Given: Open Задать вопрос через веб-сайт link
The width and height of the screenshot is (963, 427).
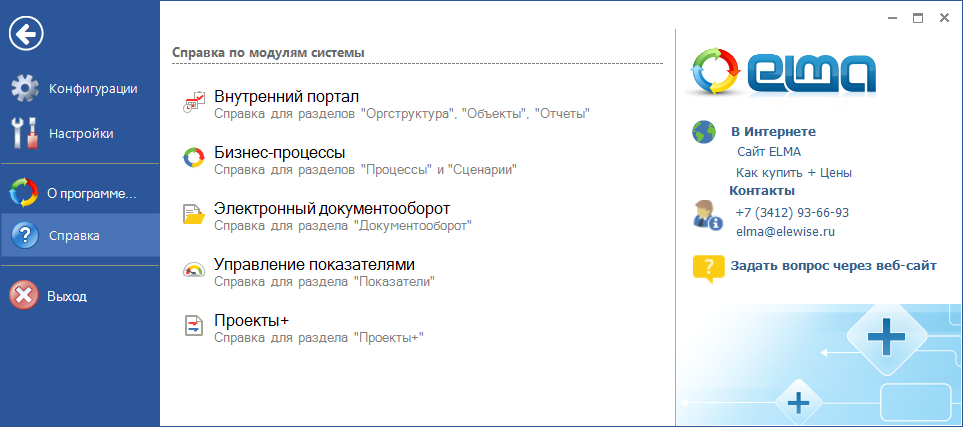Looking at the screenshot, I should point(833,266).
